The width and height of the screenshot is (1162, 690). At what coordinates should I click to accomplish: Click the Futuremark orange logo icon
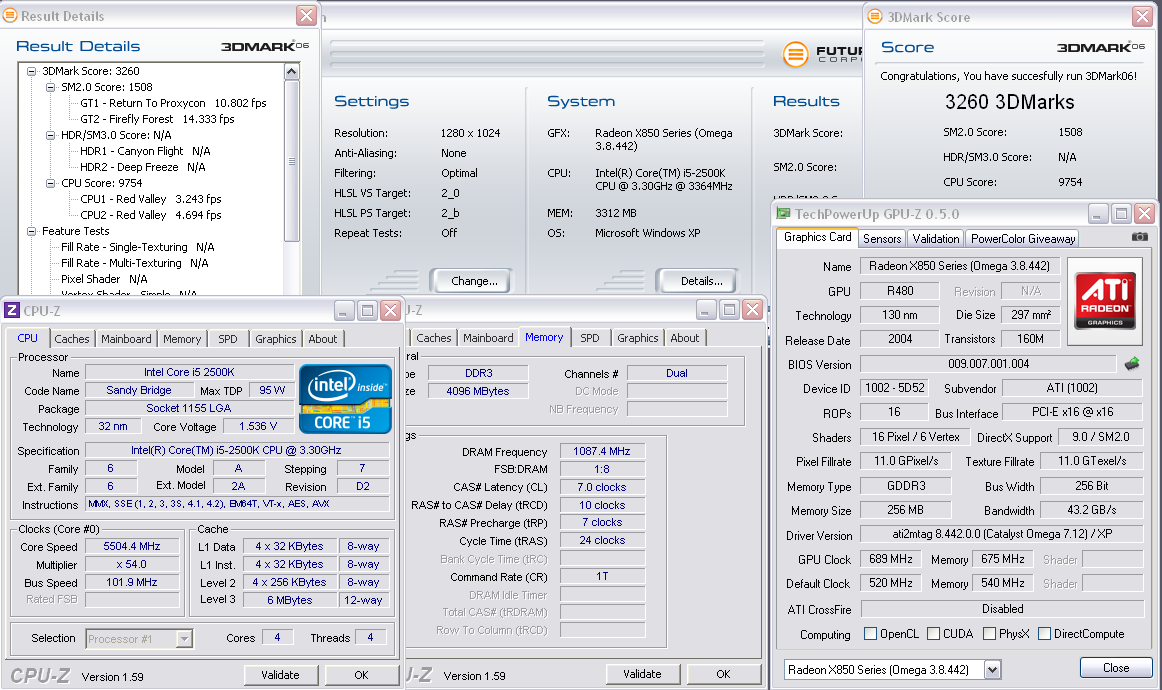click(795, 54)
